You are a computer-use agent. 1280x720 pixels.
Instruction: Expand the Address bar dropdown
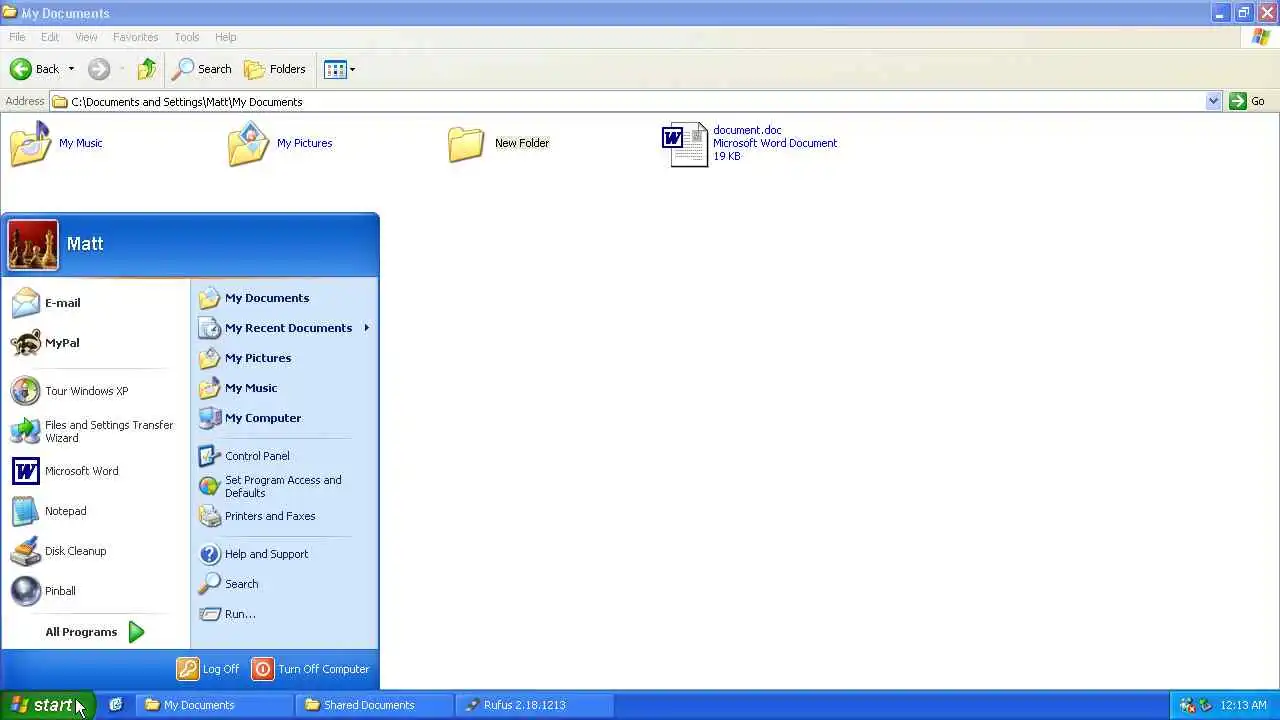pyautogui.click(x=1213, y=102)
